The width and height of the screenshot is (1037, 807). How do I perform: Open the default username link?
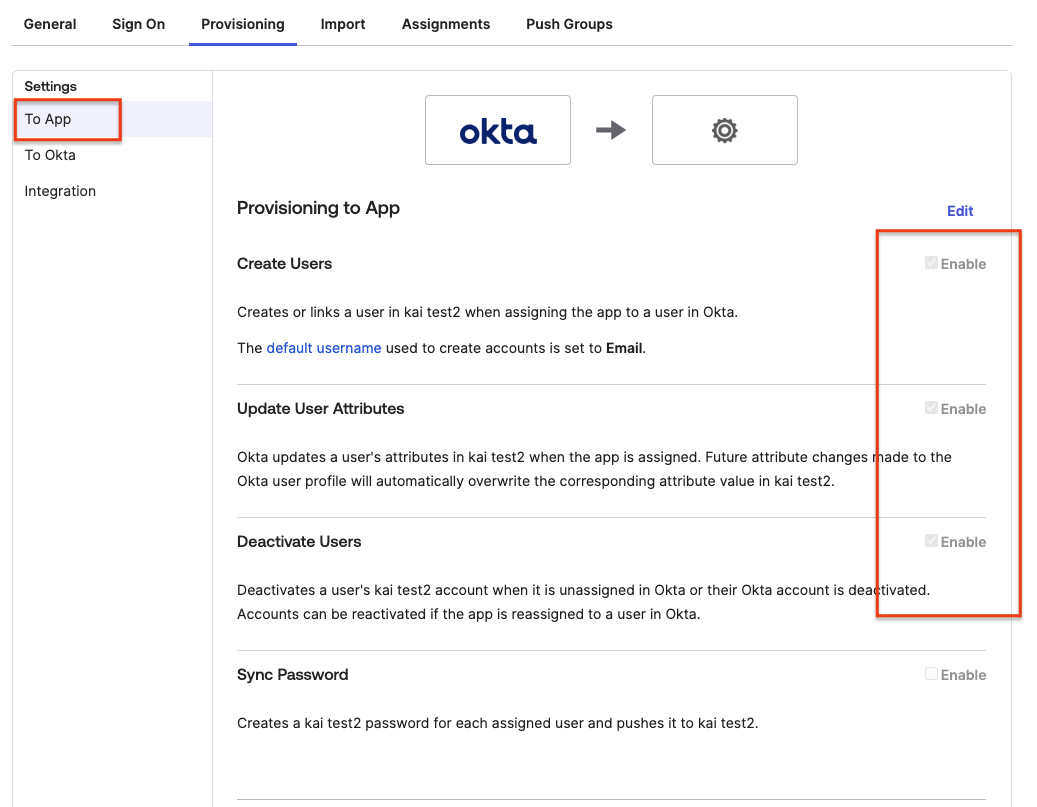323,348
